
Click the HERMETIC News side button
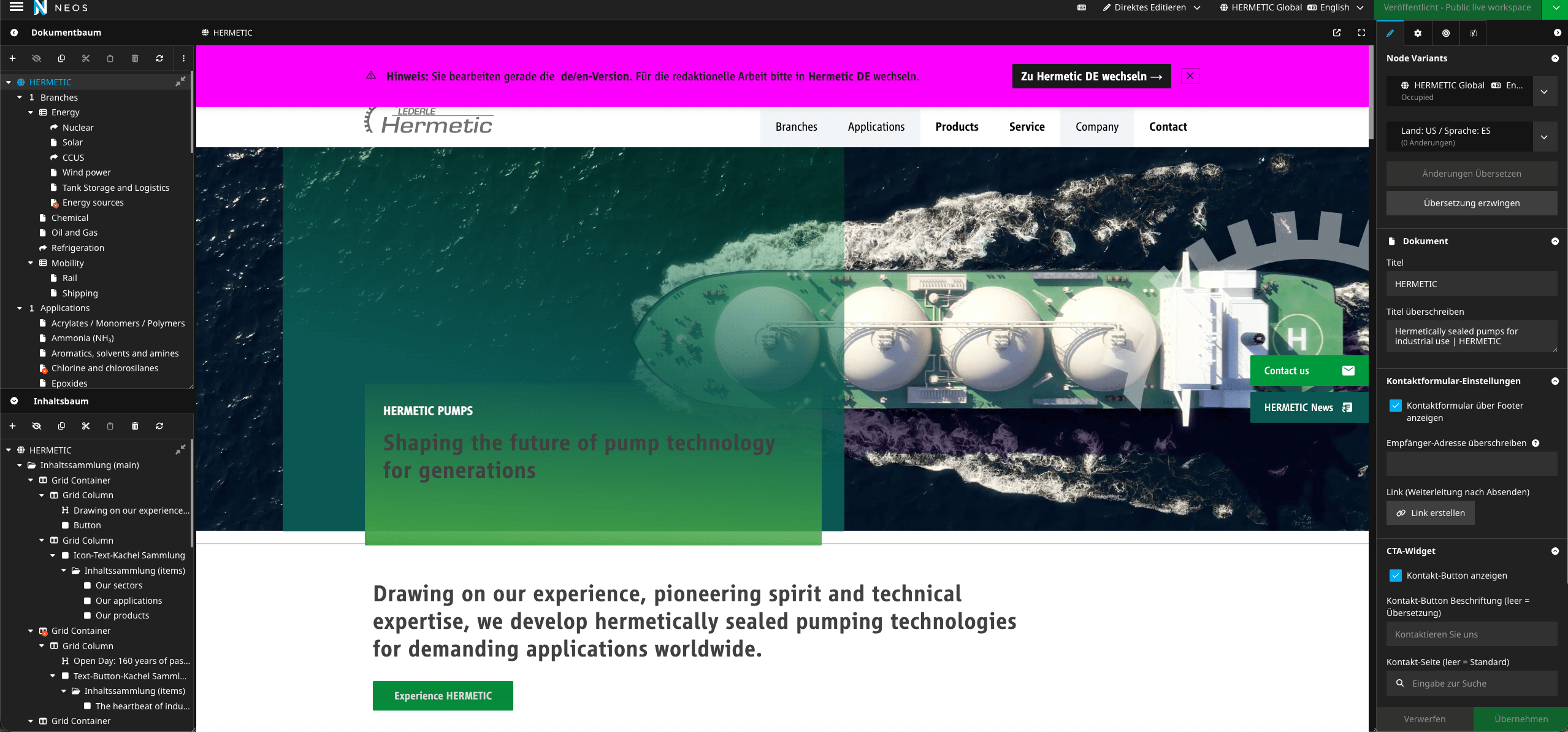click(x=1309, y=407)
